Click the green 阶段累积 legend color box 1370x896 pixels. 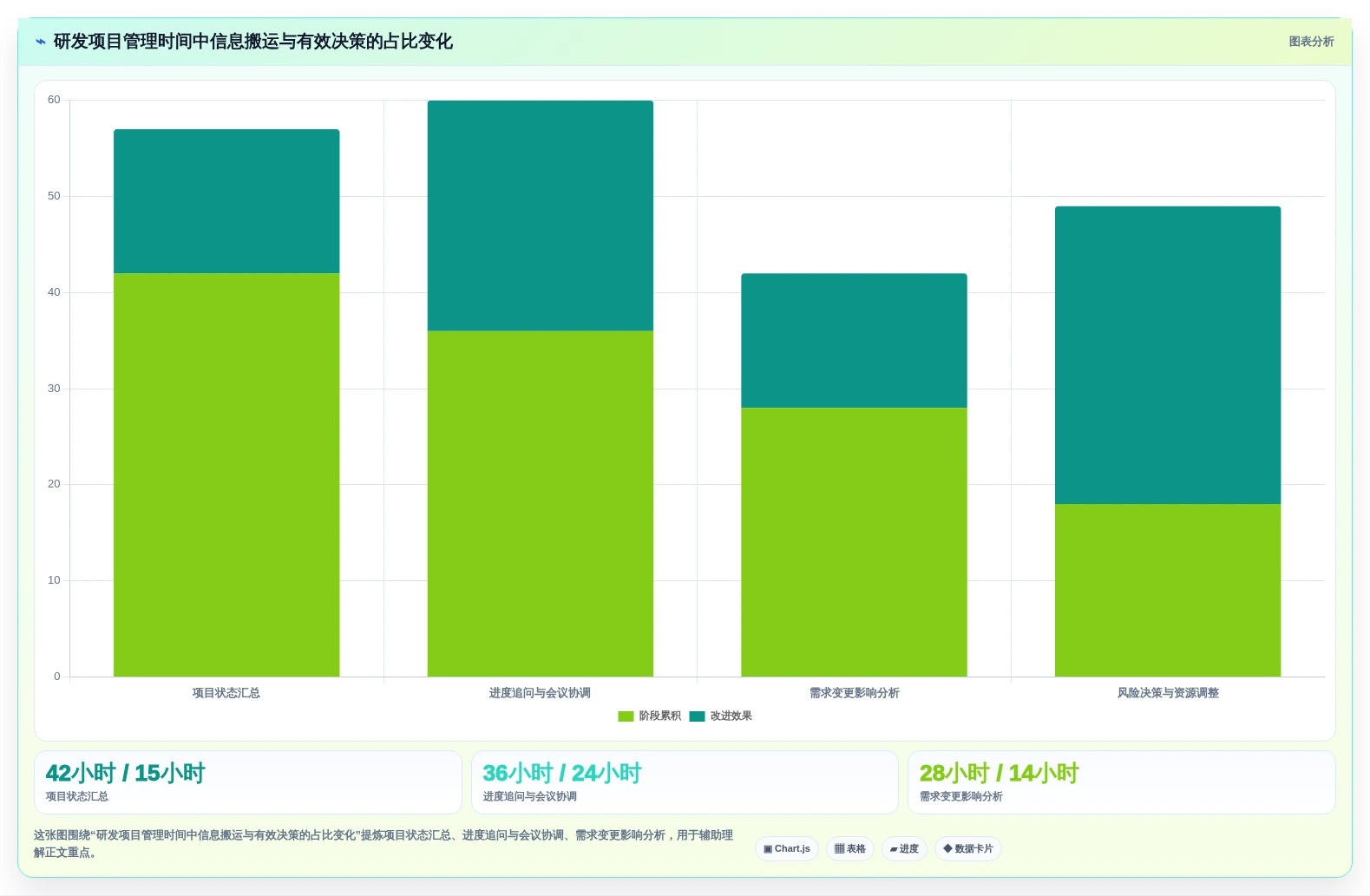tap(626, 716)
